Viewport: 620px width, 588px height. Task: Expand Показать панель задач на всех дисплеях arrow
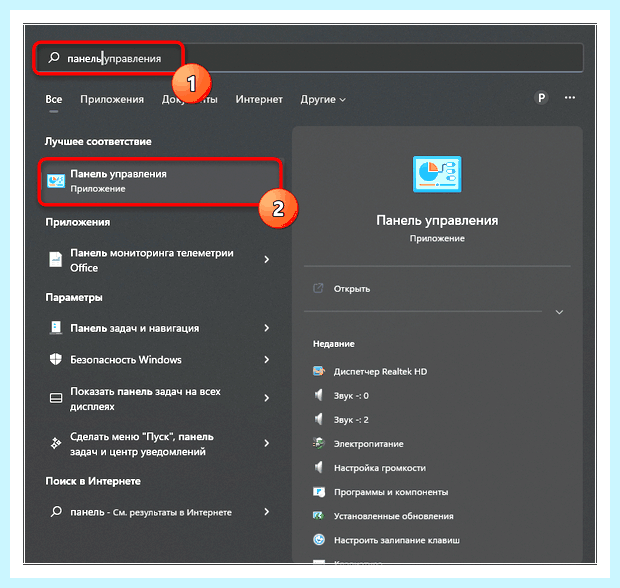[x=267, y=398]
